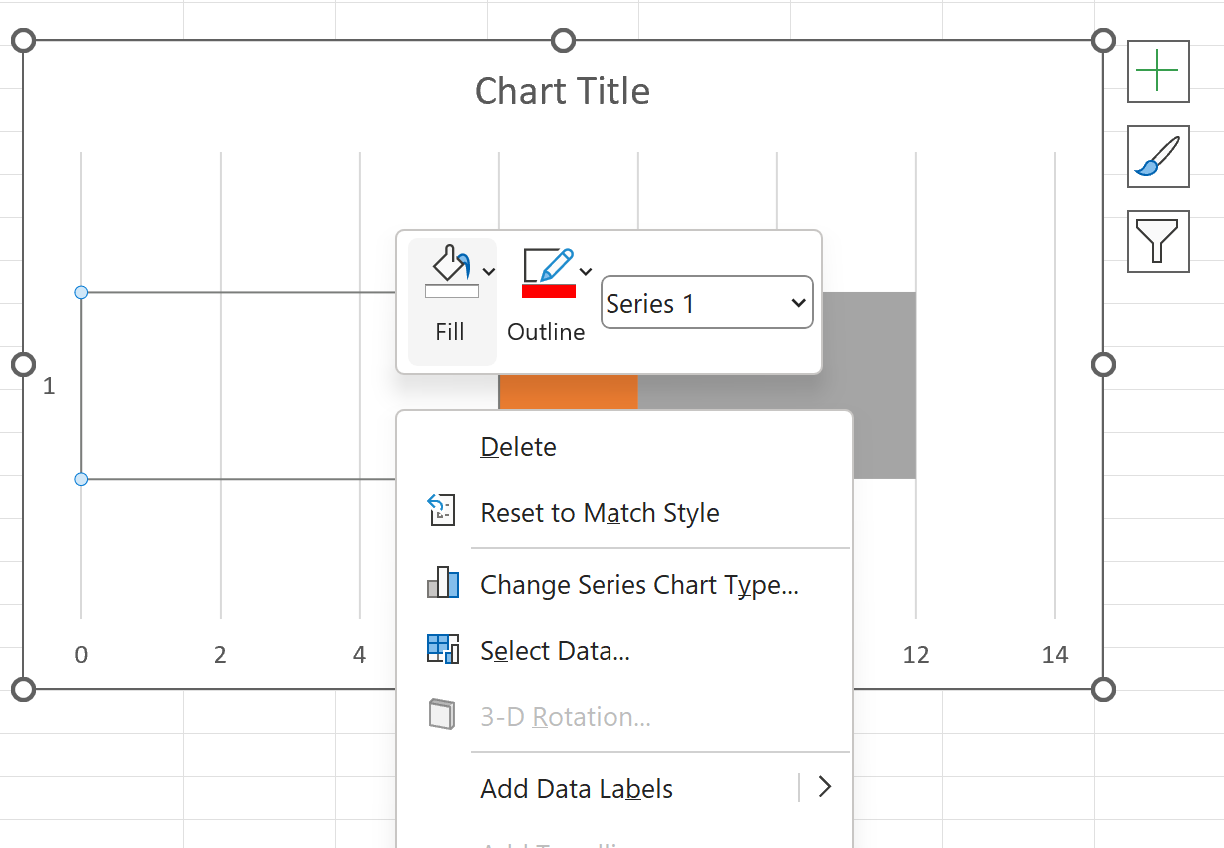Click the top-right chart resize handle
This screenshot has width=1224, height=848.
1103,40
